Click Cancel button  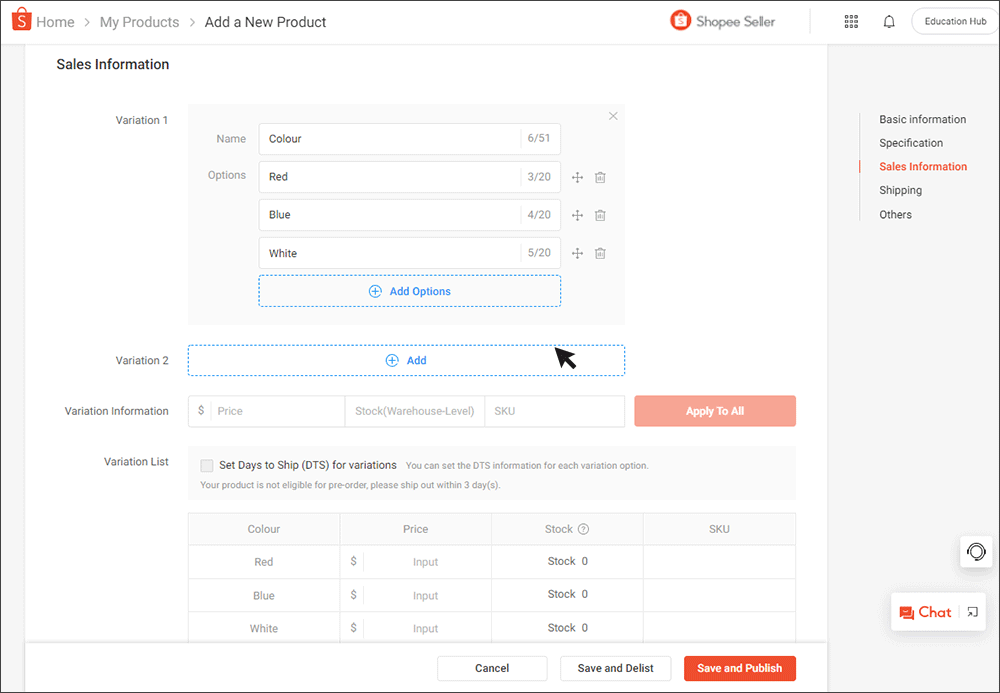pyautogui.click(x=492, y=668)
